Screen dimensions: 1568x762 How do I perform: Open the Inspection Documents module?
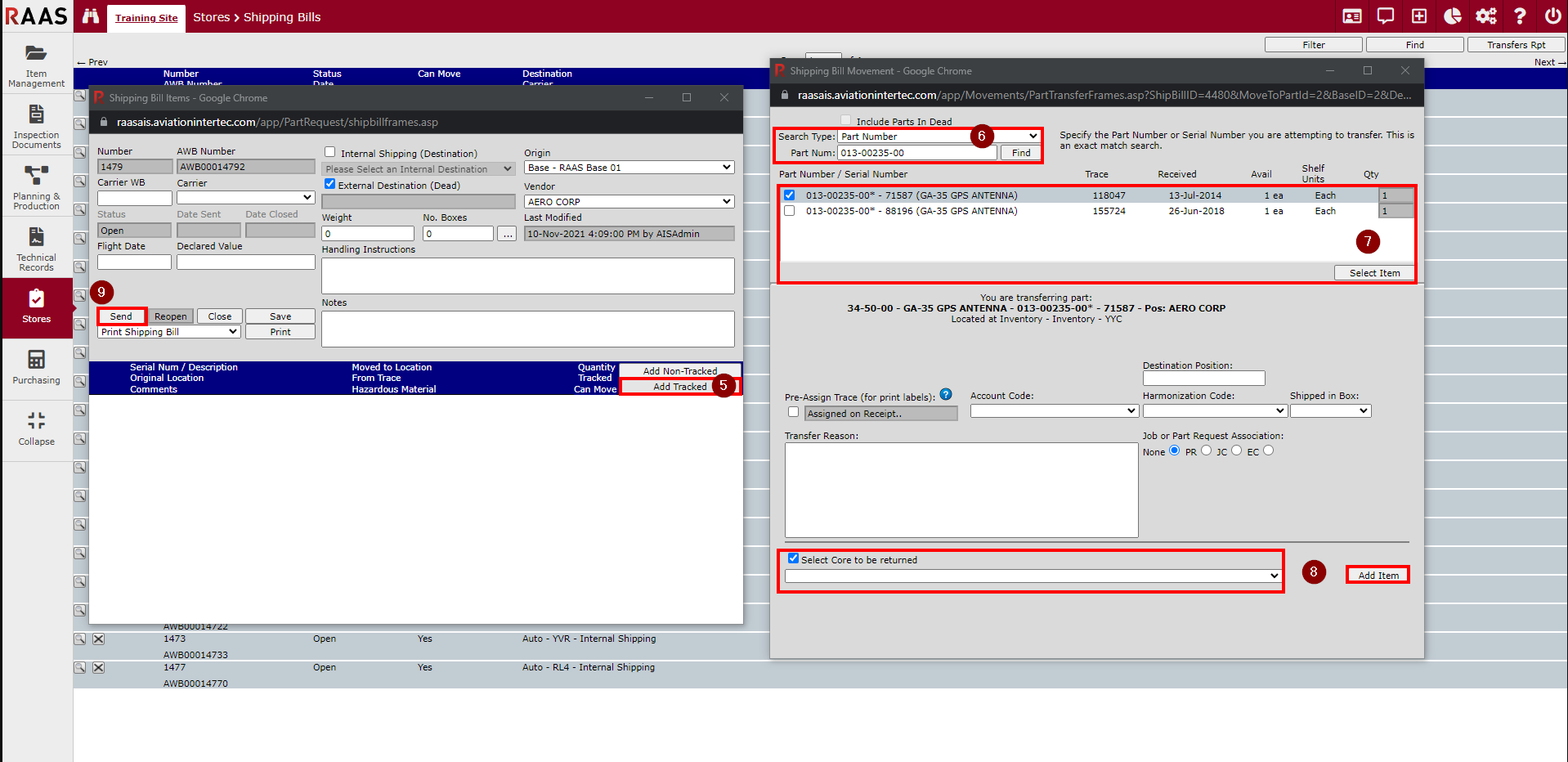pos(36,127)
